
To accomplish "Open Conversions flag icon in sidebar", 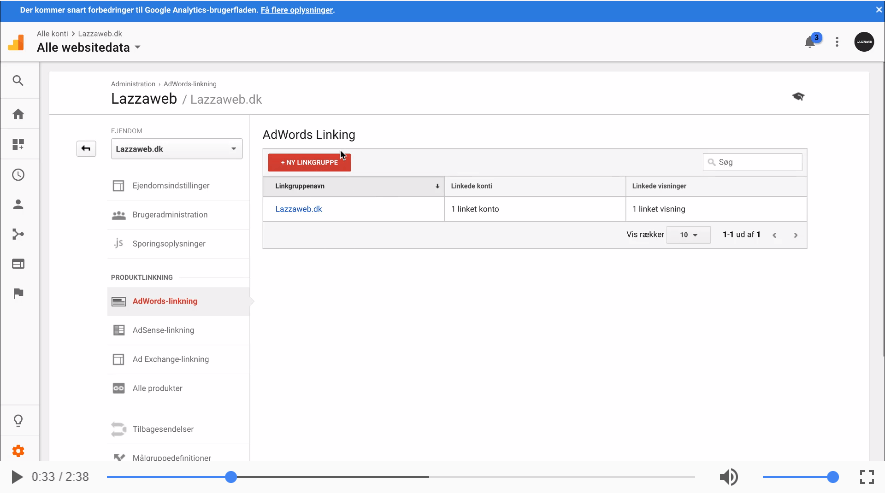I will coord(18,294).
